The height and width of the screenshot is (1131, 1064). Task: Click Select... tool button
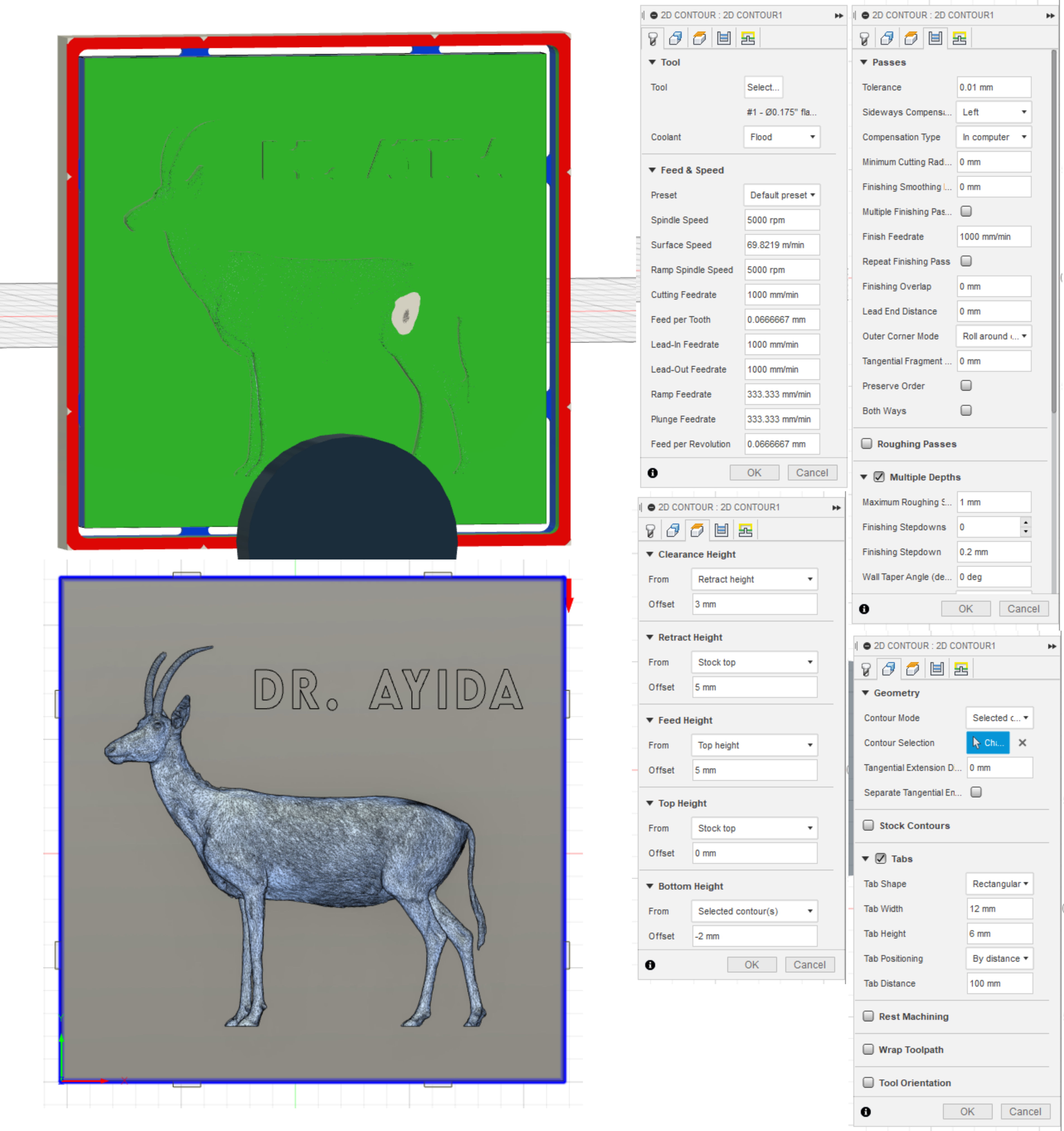coord(763,87)
